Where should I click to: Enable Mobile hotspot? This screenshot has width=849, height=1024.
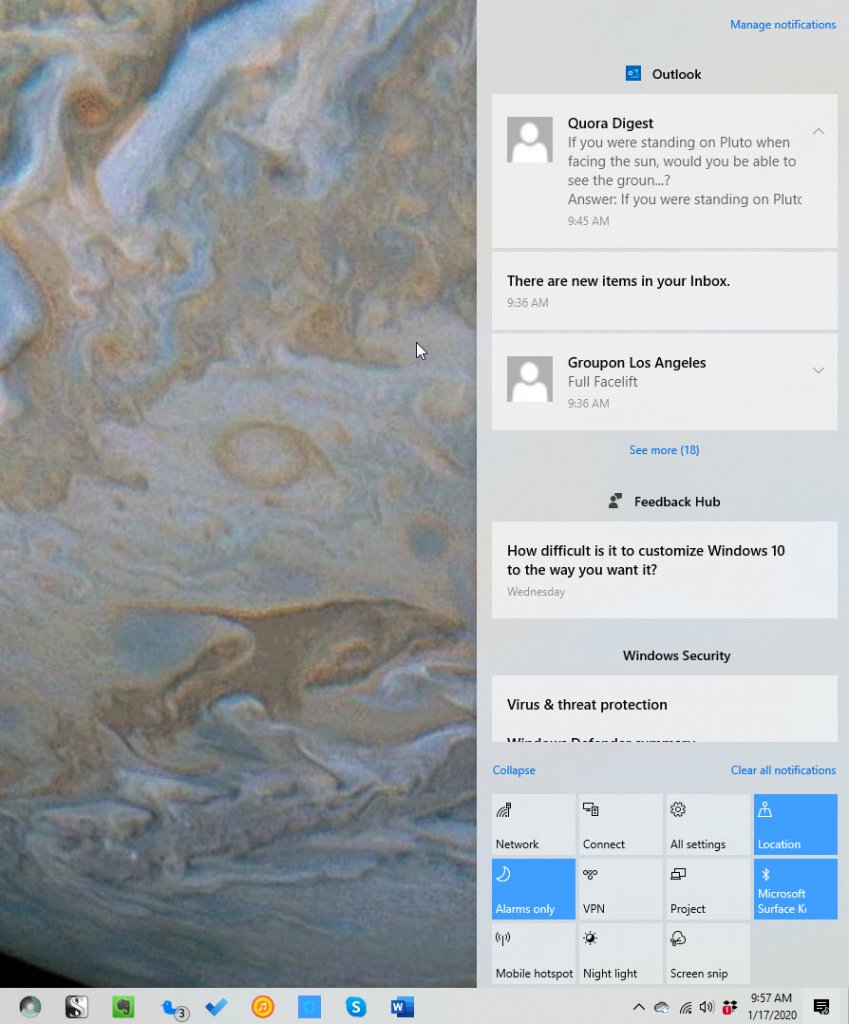pos(534,954)
